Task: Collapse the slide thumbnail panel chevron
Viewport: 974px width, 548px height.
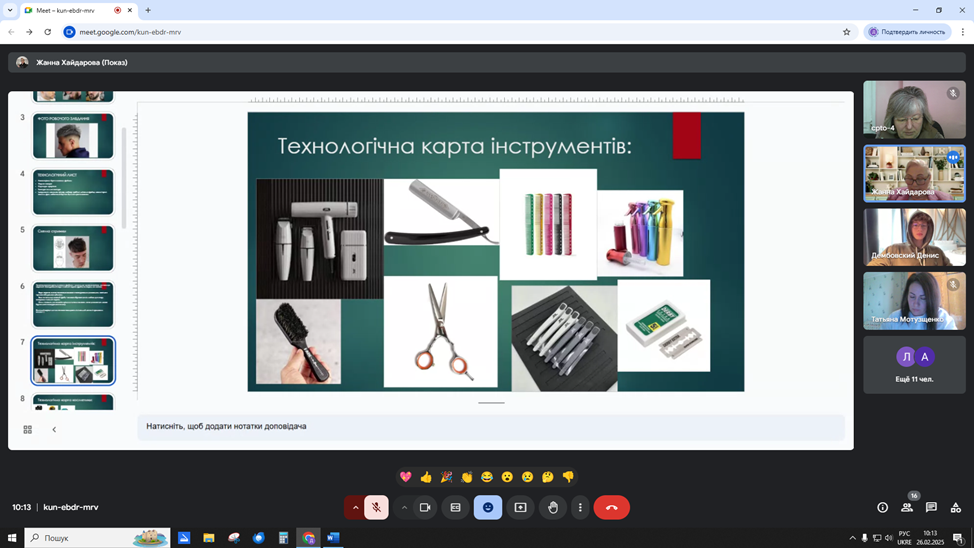Action: [54, 429]
